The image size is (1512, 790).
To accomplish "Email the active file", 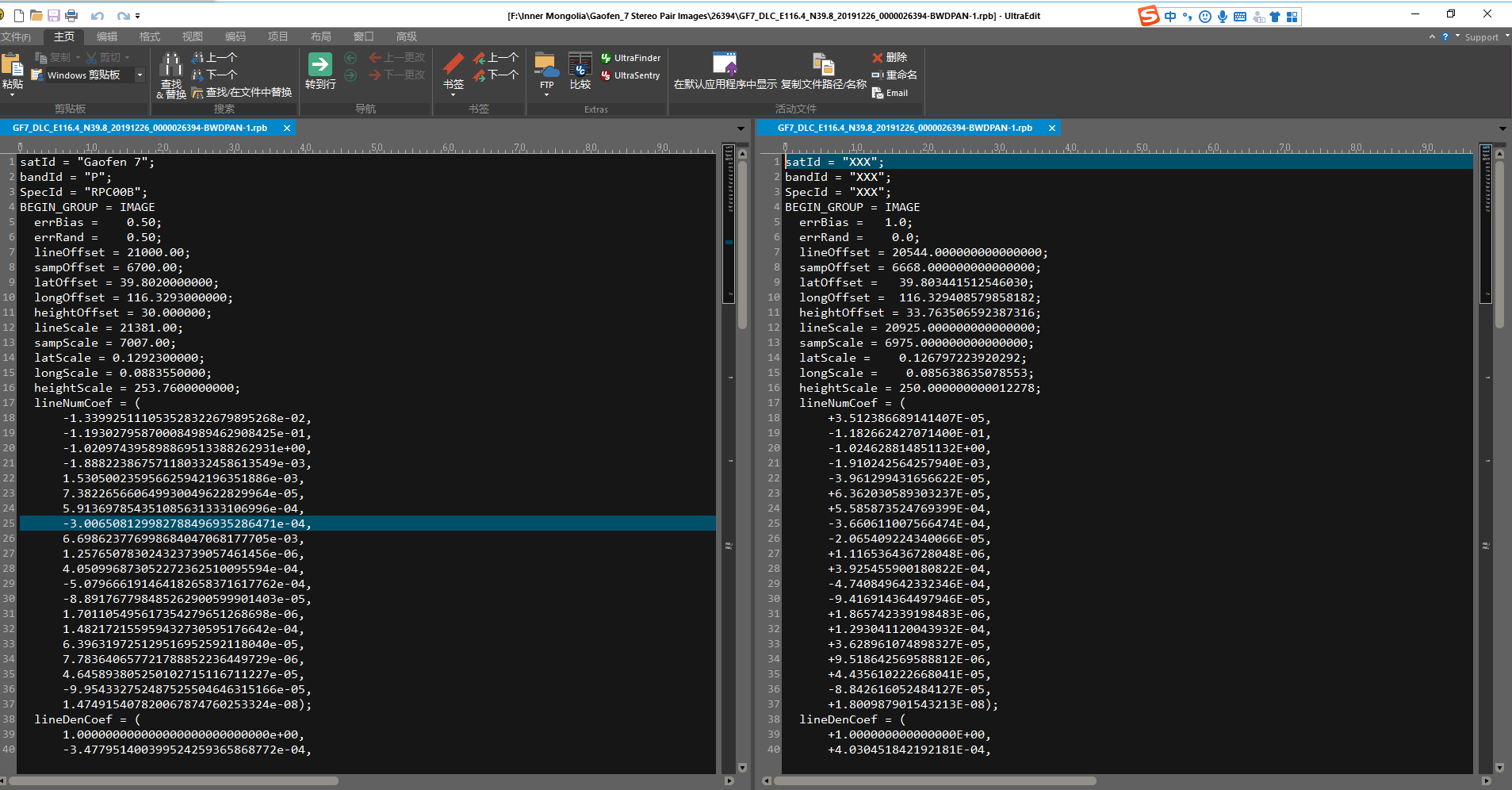I will (890, 93).
